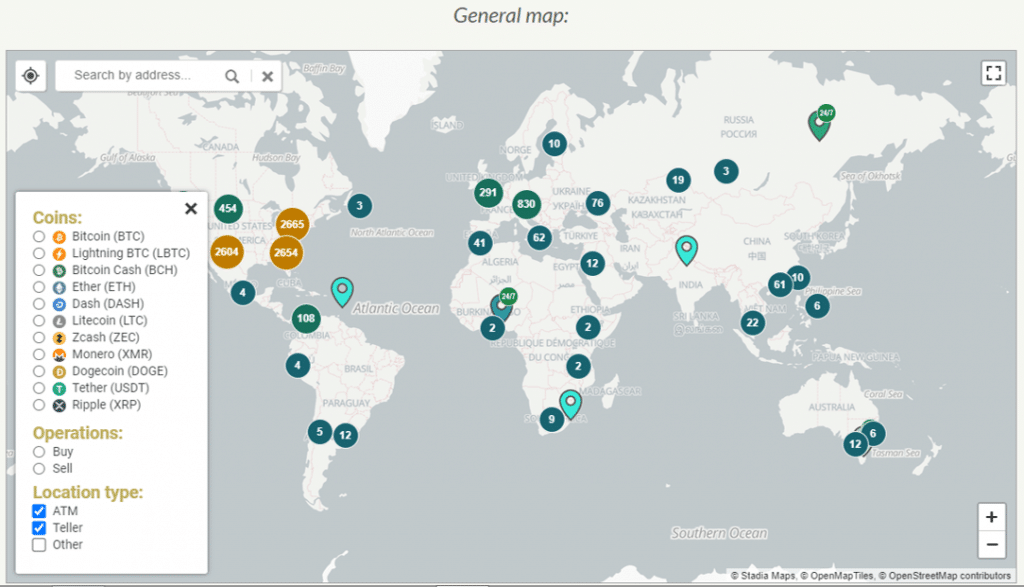Enter fullscreen map view
Image resolution: width=1024 pixels, height=587 pixels.
992,73
